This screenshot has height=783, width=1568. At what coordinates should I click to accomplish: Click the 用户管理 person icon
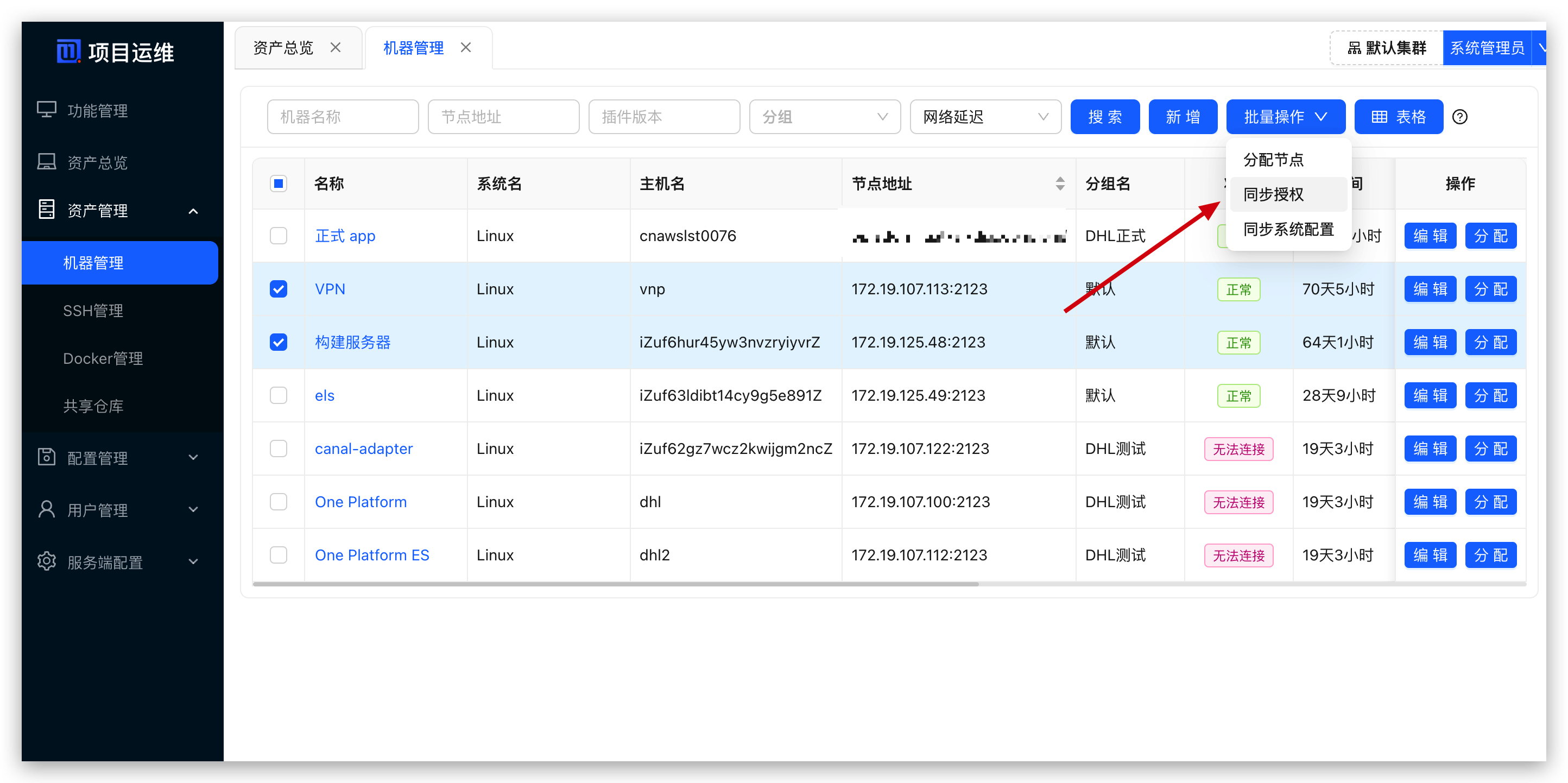coord(46,509)
